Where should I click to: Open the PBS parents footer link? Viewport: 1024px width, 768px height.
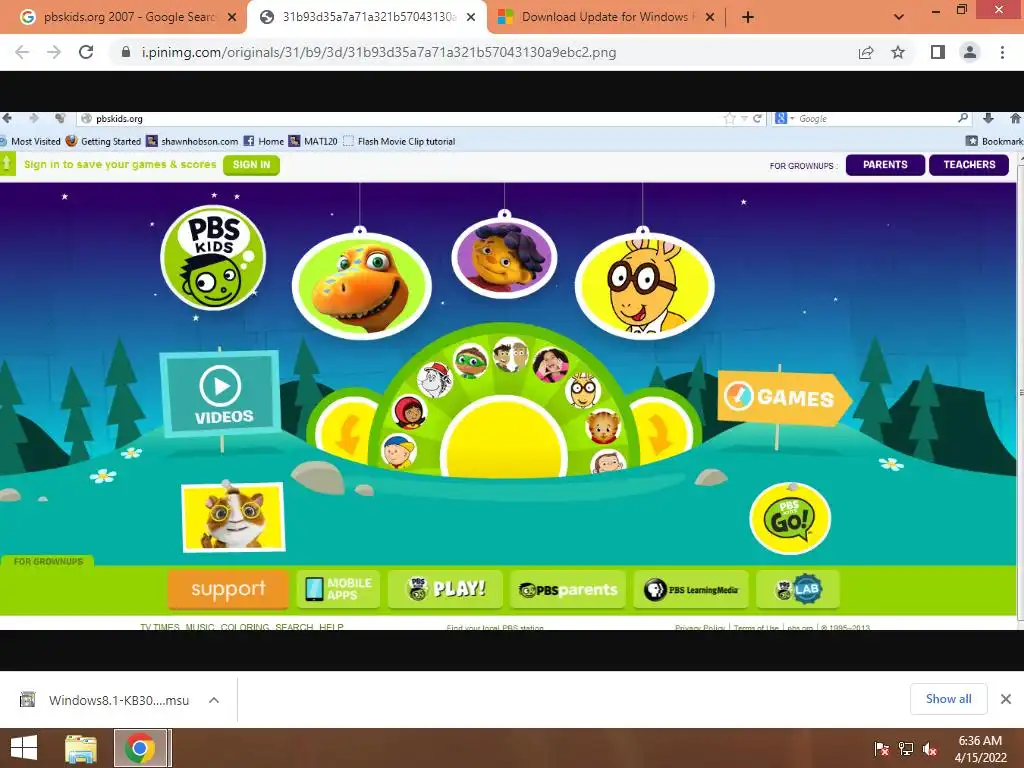[568, 590]
